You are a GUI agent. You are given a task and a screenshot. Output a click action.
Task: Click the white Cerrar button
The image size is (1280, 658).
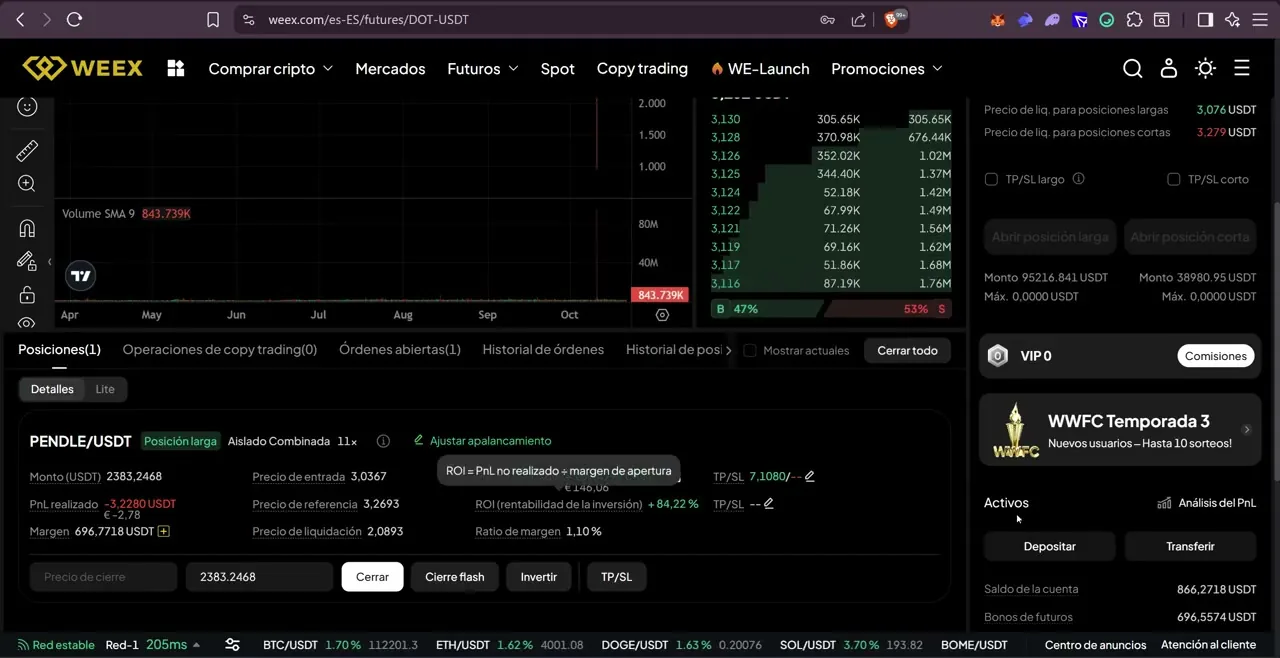click(372, 577)
